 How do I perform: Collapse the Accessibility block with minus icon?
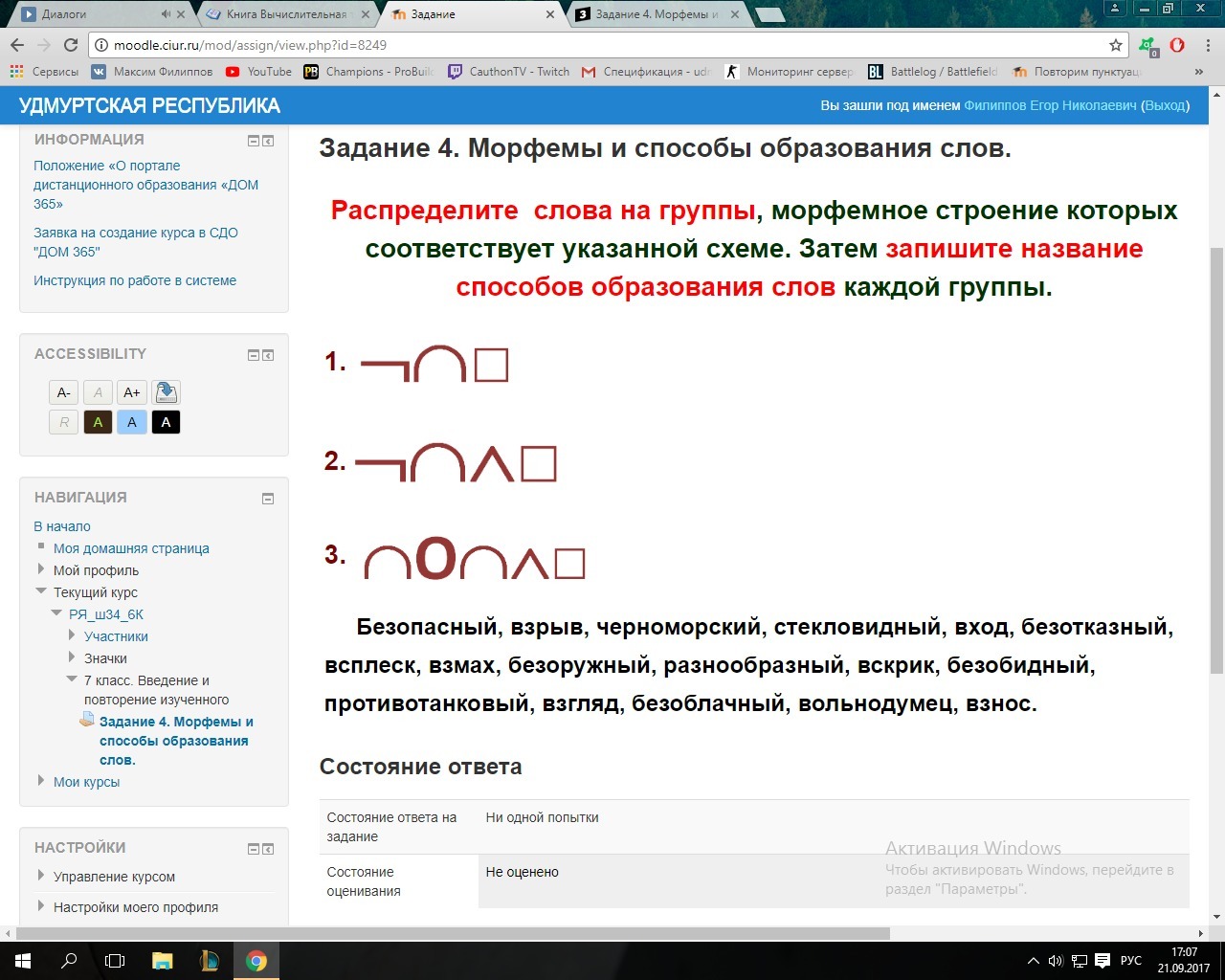tap(254, 355)
